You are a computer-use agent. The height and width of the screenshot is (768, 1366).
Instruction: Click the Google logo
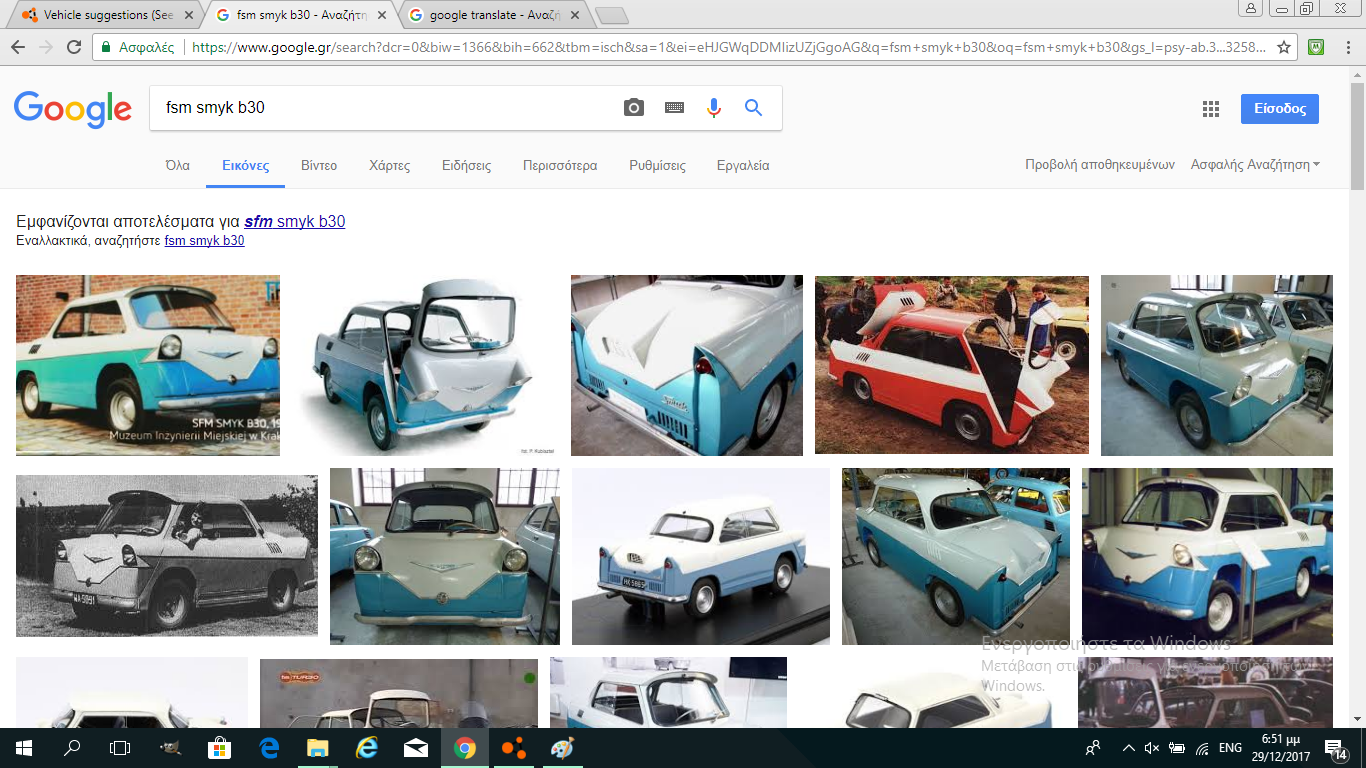point(73,108)
